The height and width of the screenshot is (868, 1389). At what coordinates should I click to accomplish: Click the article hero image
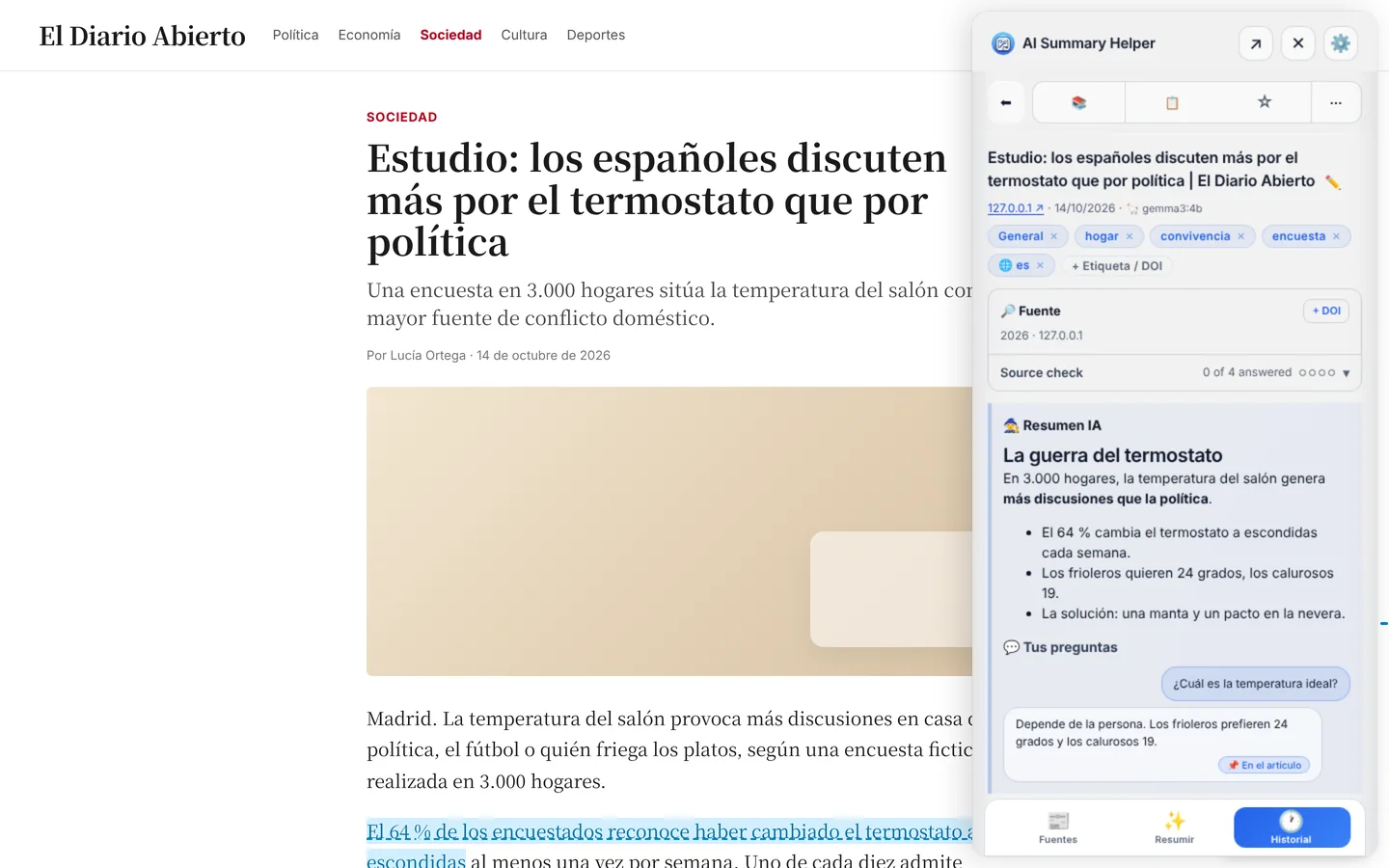pos(669,531)
